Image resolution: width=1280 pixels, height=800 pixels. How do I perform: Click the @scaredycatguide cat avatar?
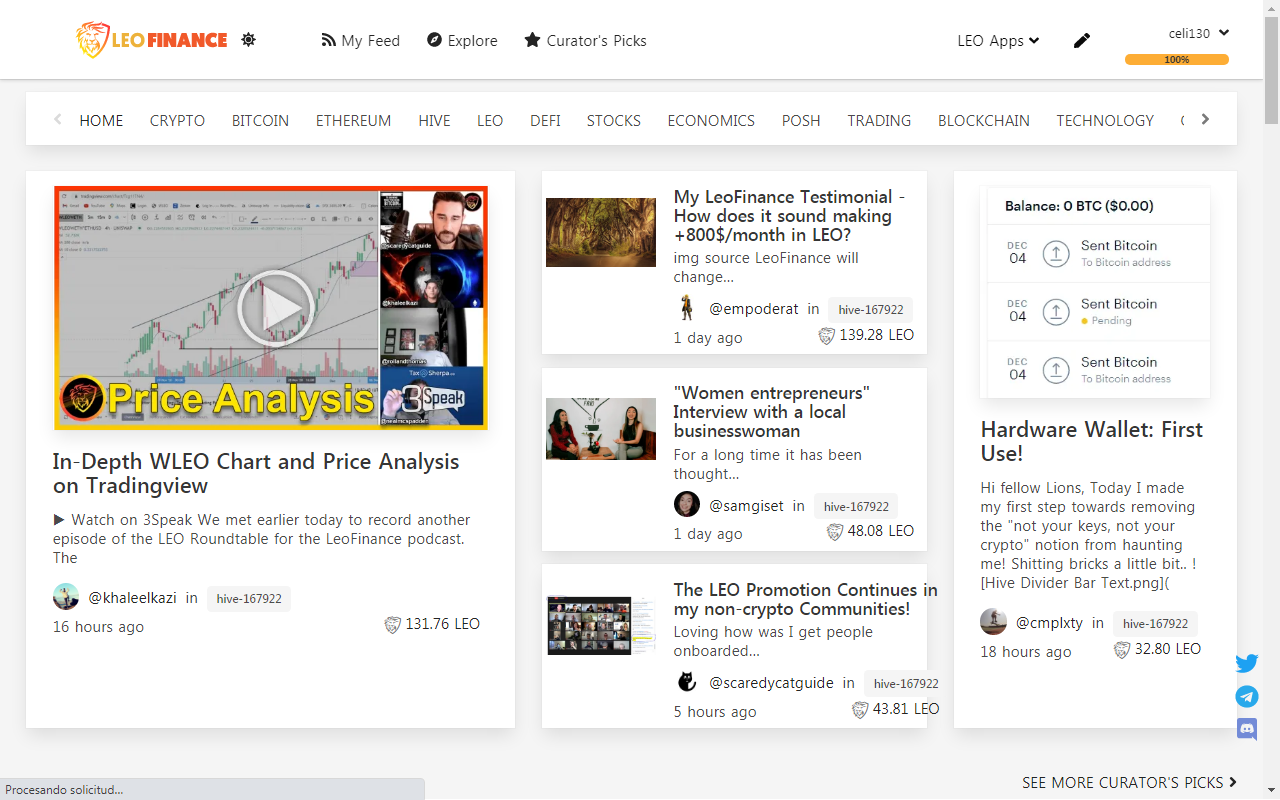(687, 682)
